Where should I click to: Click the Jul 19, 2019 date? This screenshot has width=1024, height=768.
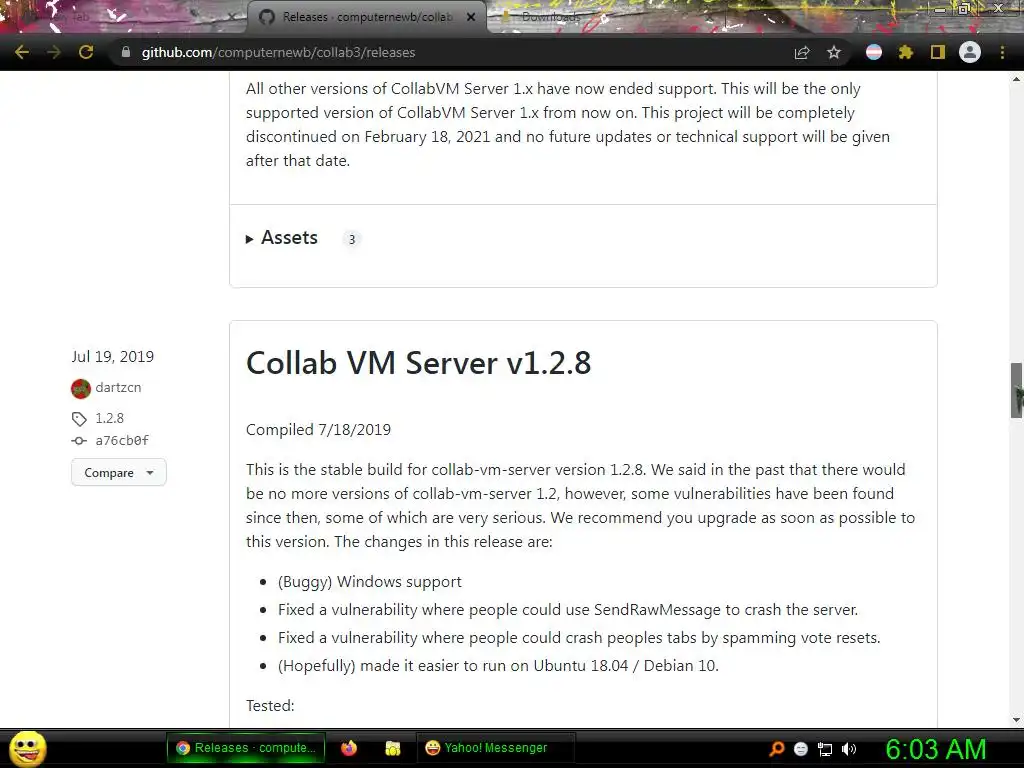[x=113, y=357]
